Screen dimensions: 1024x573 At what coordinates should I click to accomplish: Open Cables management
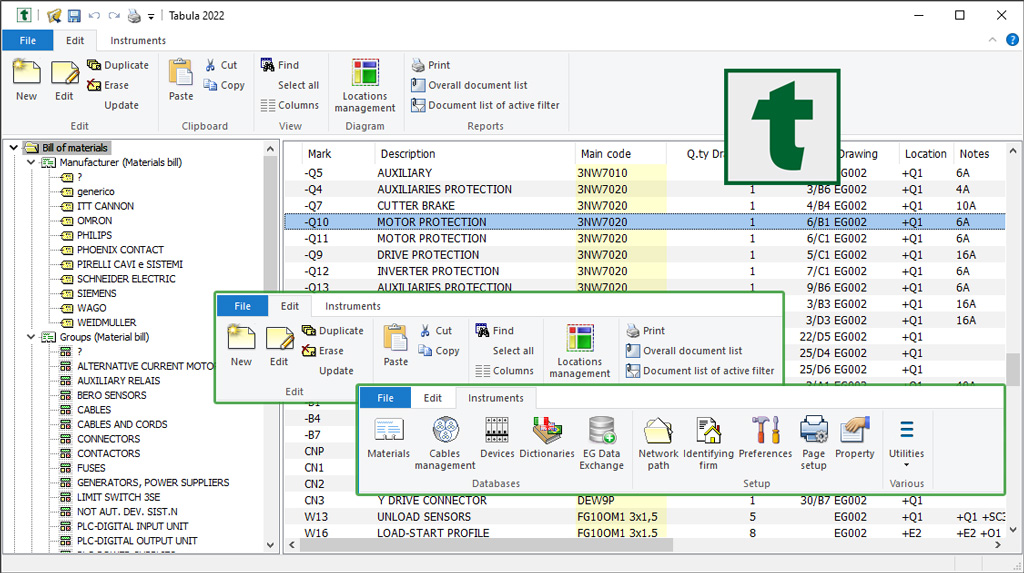point(445,443)
